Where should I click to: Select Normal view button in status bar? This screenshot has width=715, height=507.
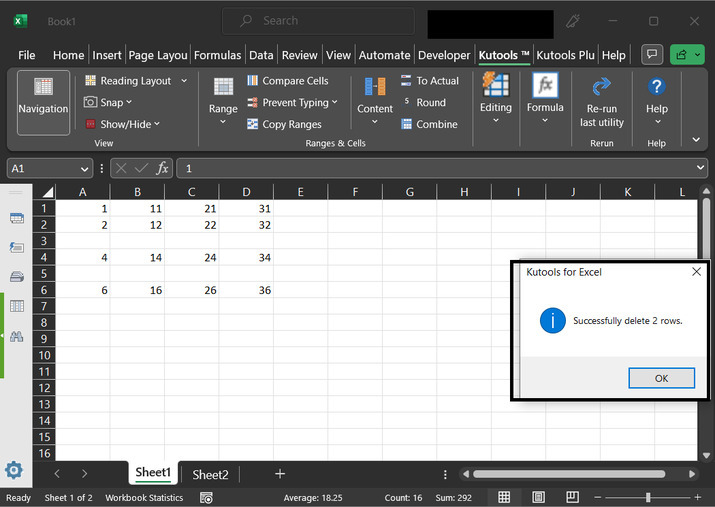pyautogui.click(x=504, y=497)
